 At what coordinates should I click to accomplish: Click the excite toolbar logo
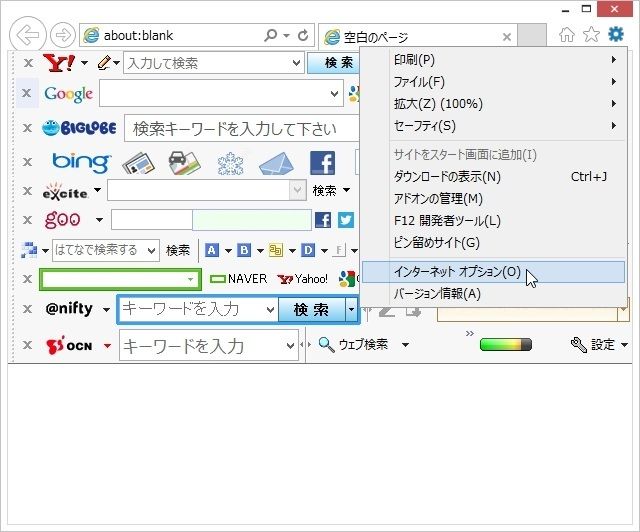(65, 191)
